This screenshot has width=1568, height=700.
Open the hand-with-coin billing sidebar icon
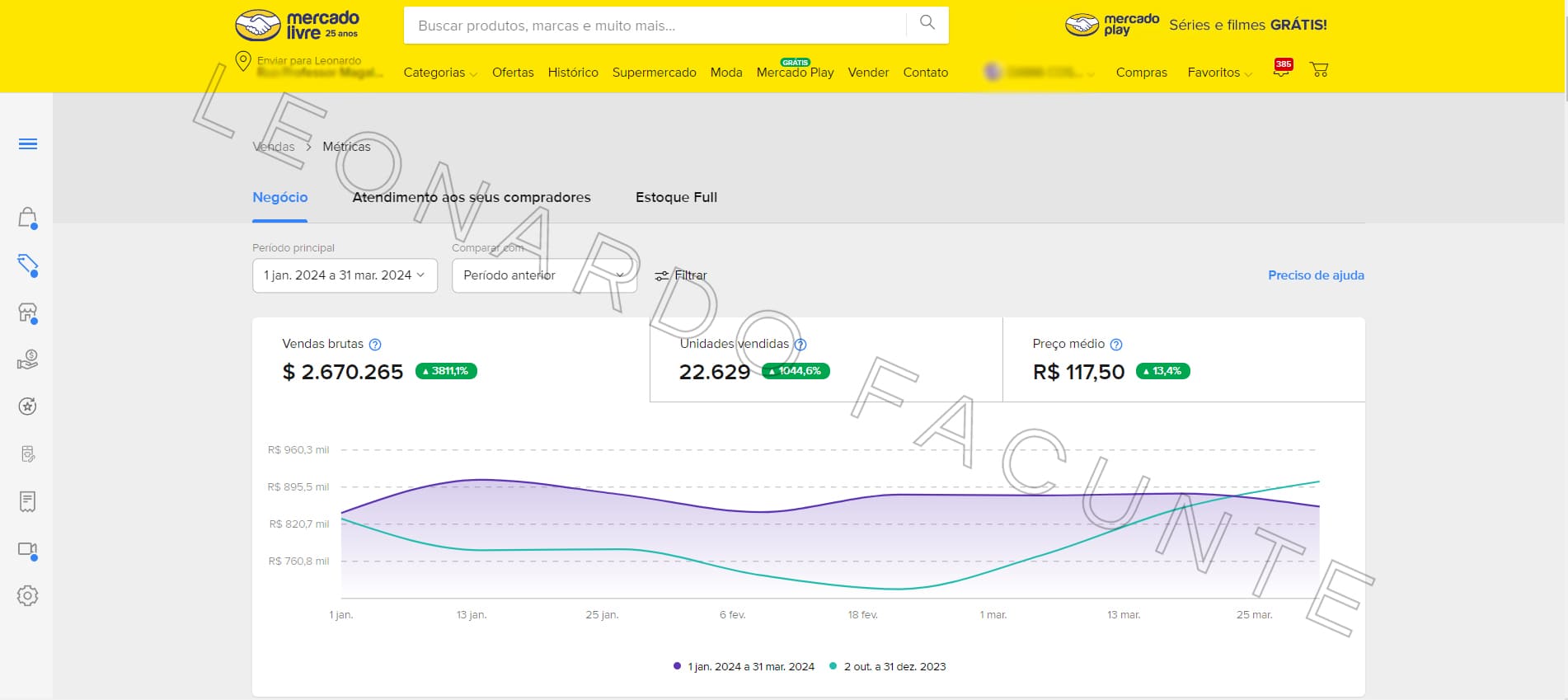point(27,359)
